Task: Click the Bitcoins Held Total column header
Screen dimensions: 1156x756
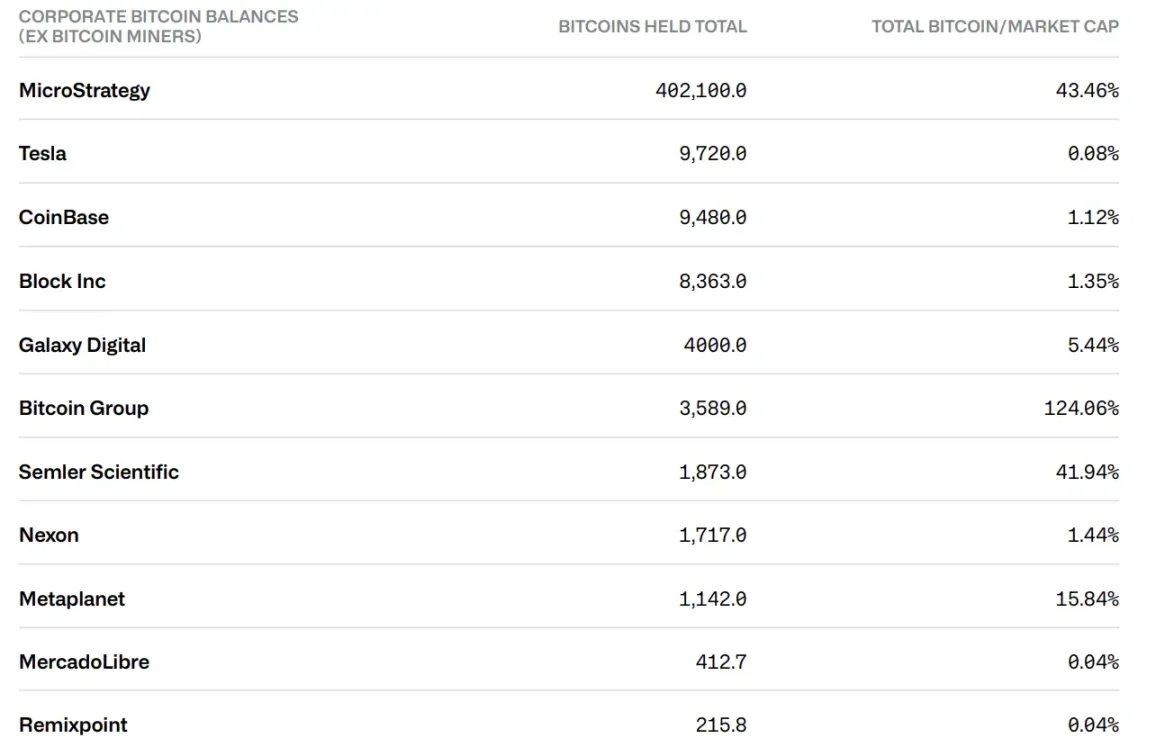Action: 652,27
